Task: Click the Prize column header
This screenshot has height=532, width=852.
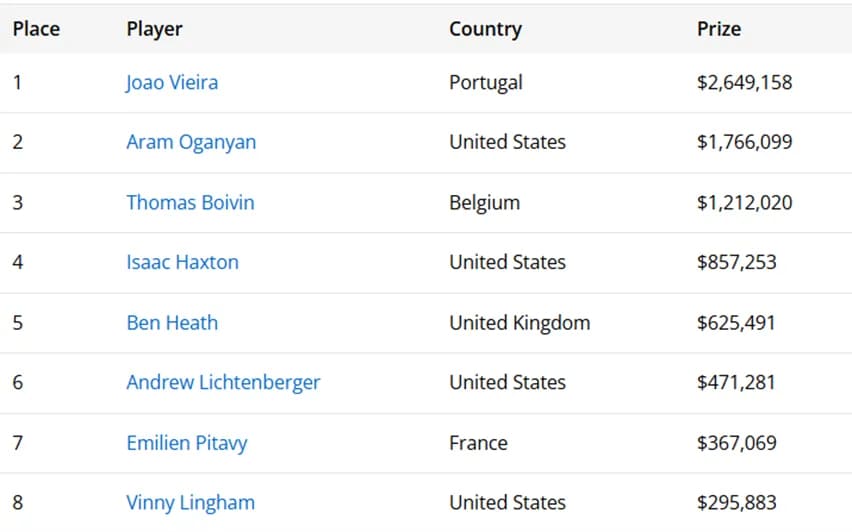Action: click(x=719, y=29)
